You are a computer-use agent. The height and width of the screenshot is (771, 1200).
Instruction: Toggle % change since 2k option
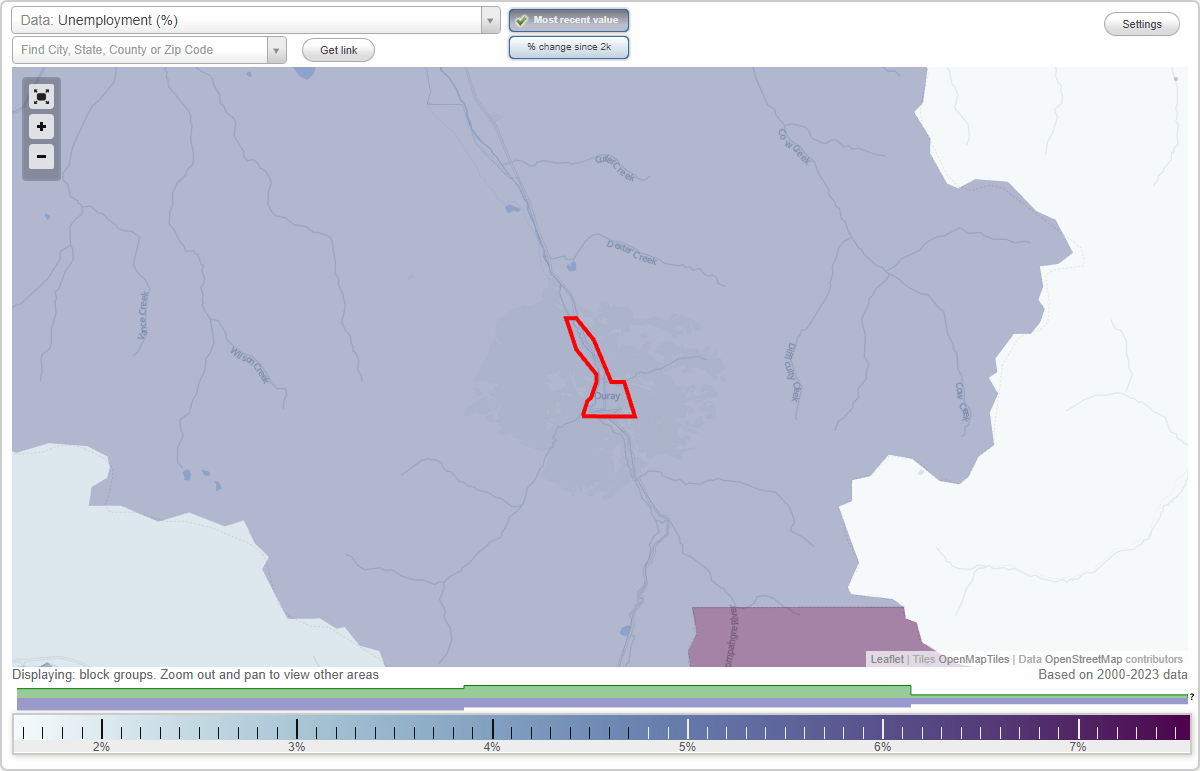[x=569, y=47]
